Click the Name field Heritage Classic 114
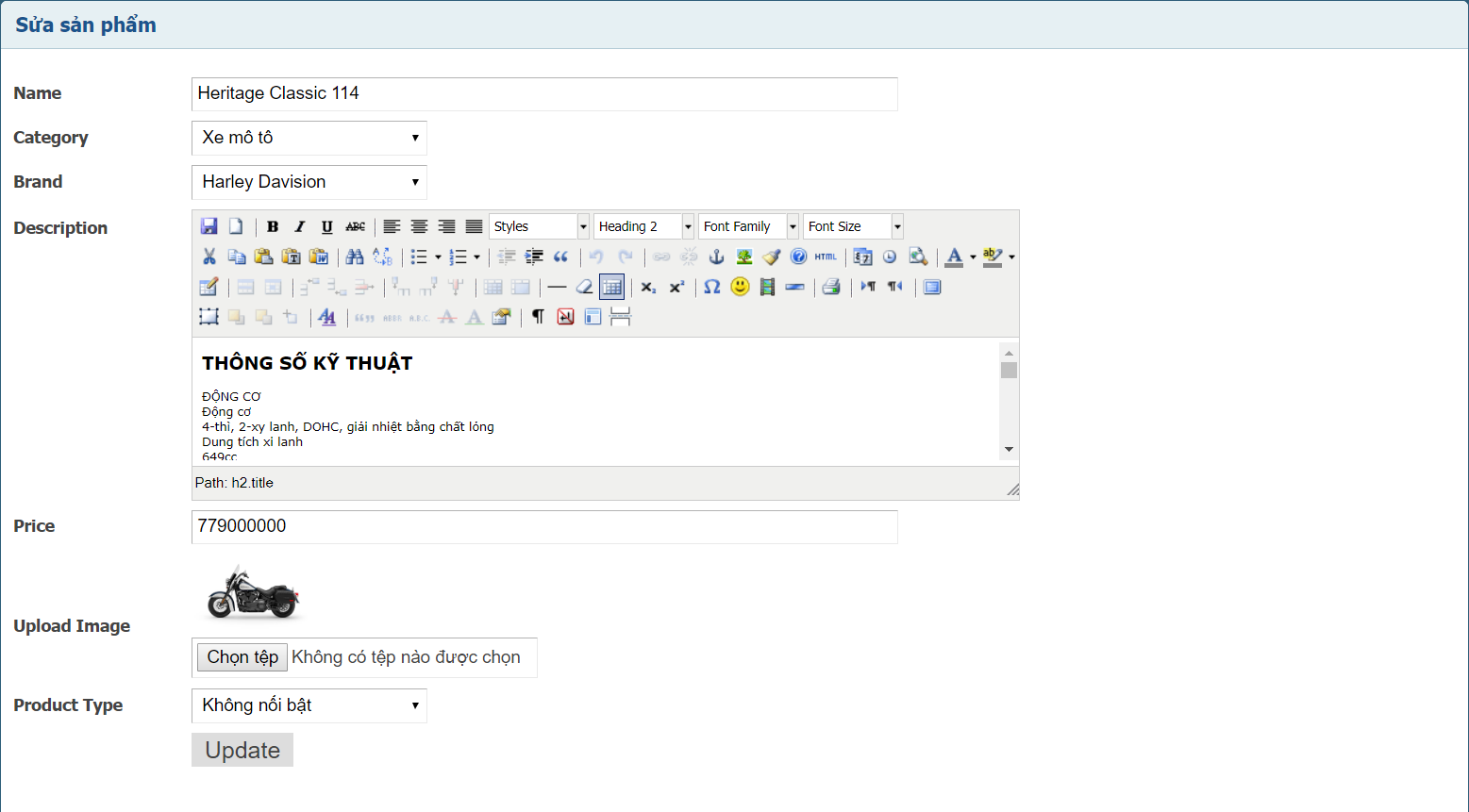 [544, 93]
